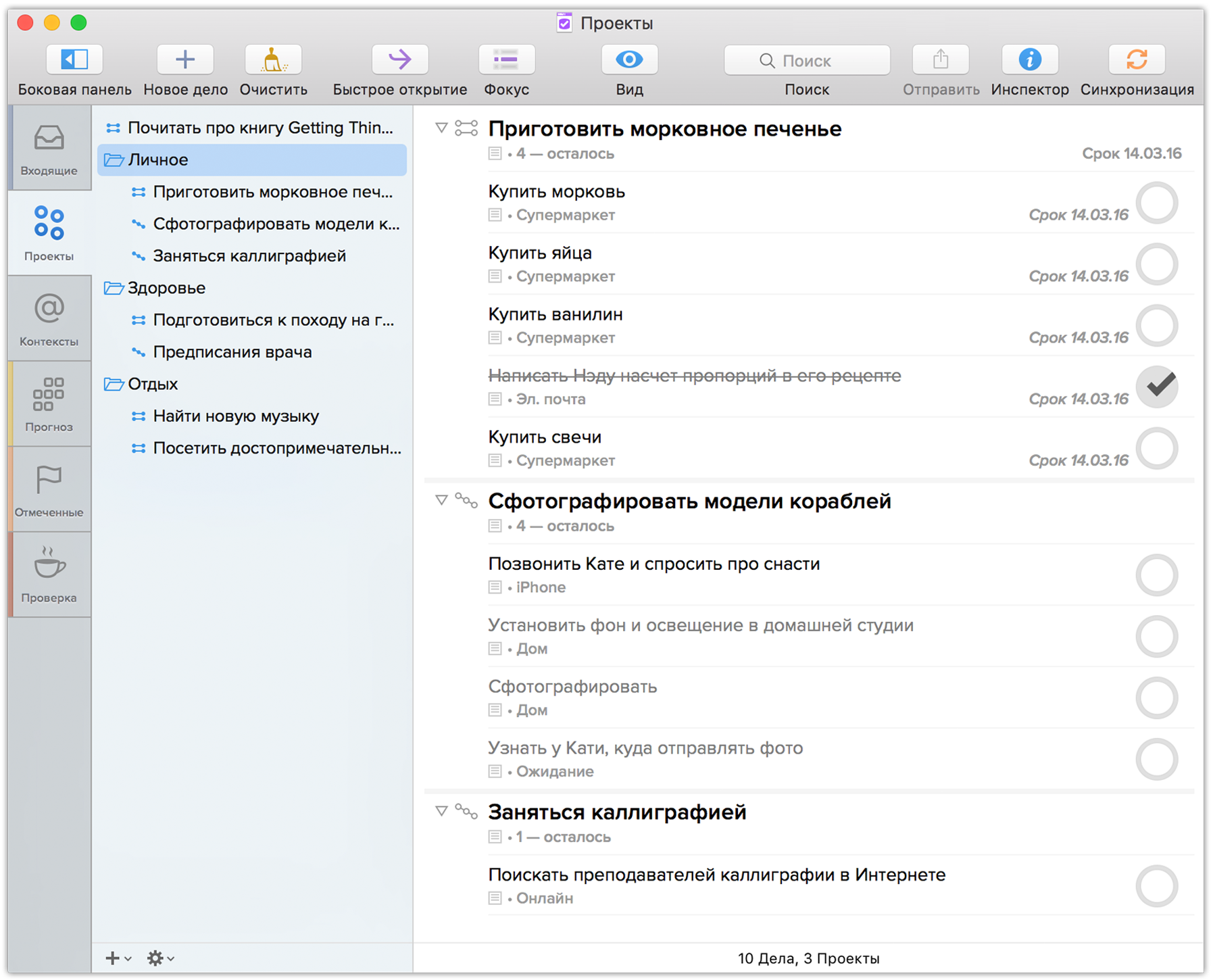Screen dimensions: 1211x980
Task: Complete Позвонить Кате и спросить про снасти
Action: tap(1157, 575)
